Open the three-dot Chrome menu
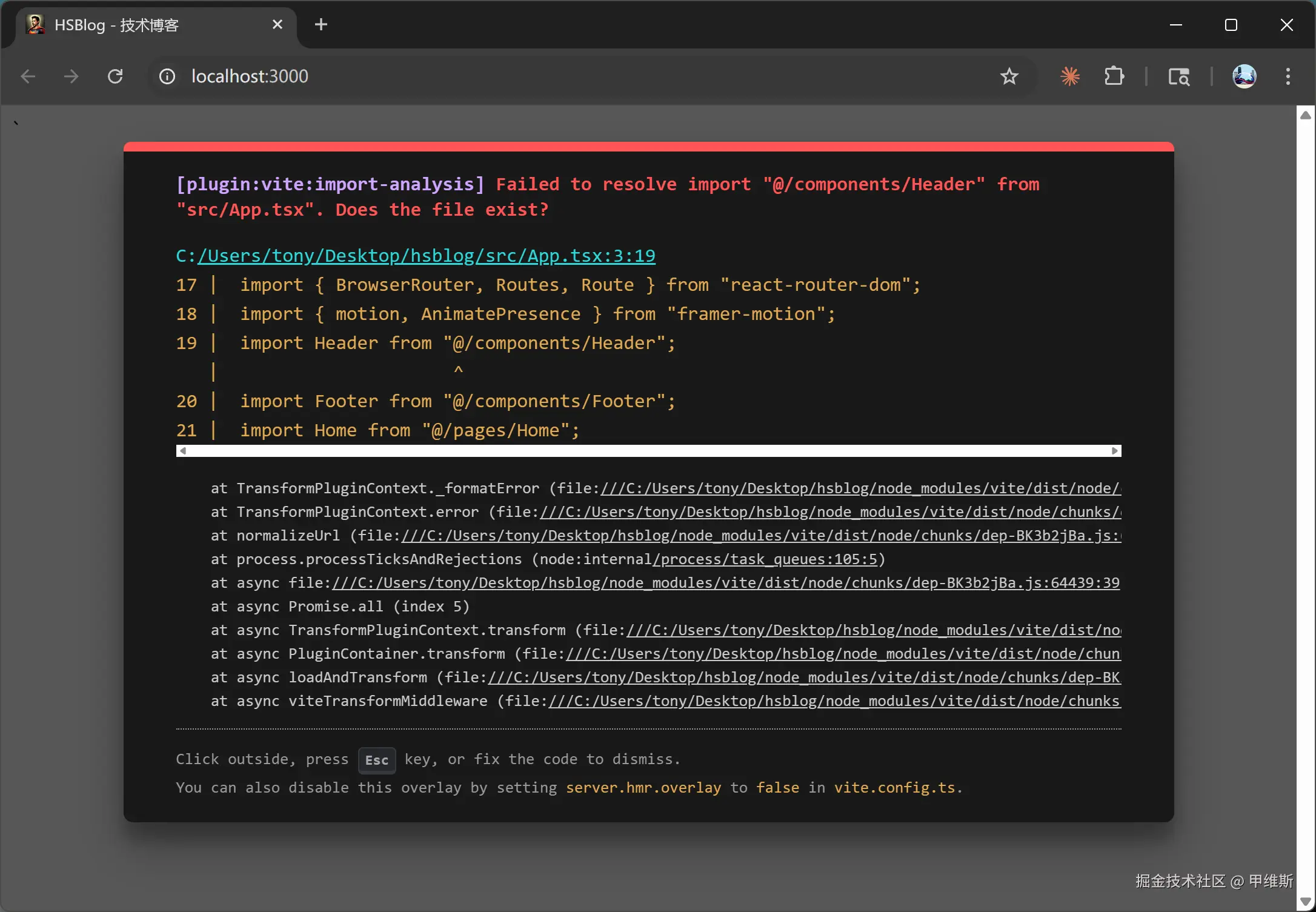The width and height of the screenshot is (1316, 912). click(x=1288, y=76)
